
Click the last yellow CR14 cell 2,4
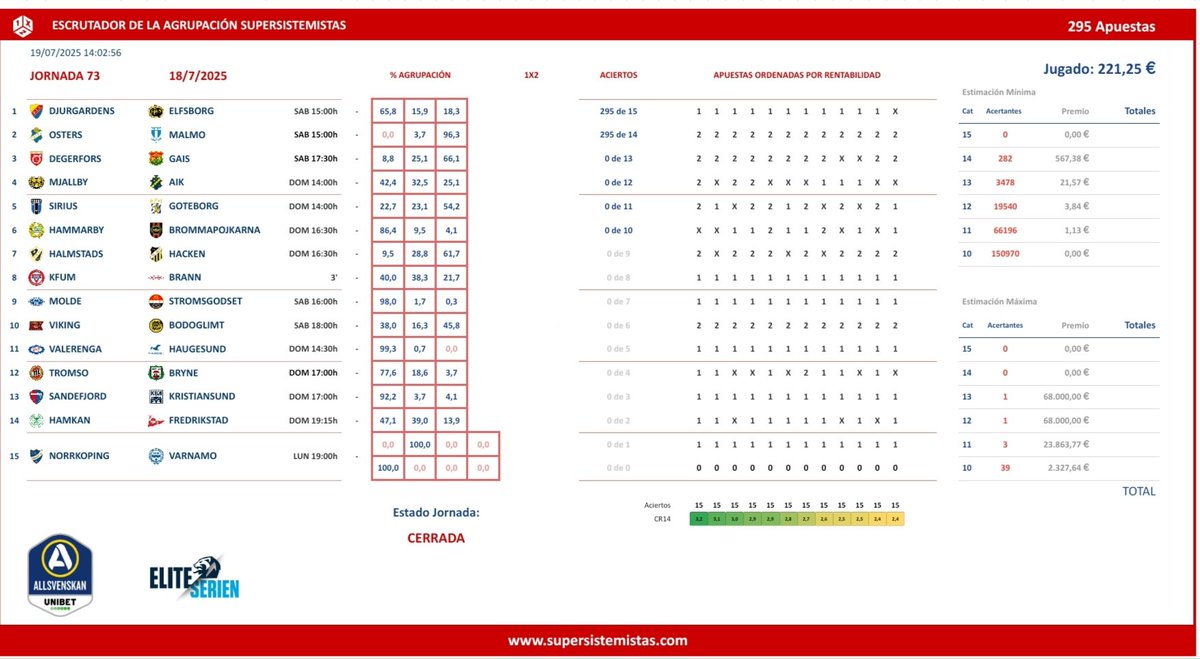(895, 519)
